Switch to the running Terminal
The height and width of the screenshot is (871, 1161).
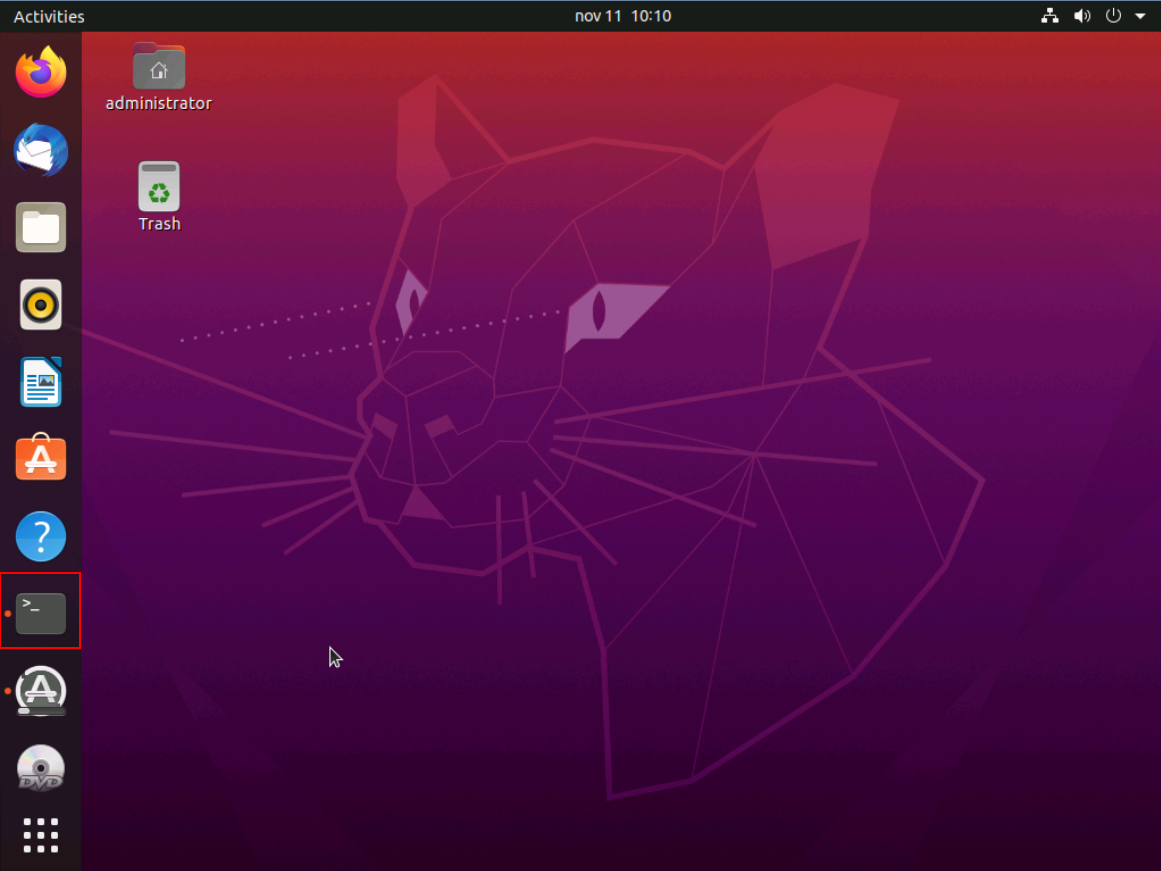41,612
